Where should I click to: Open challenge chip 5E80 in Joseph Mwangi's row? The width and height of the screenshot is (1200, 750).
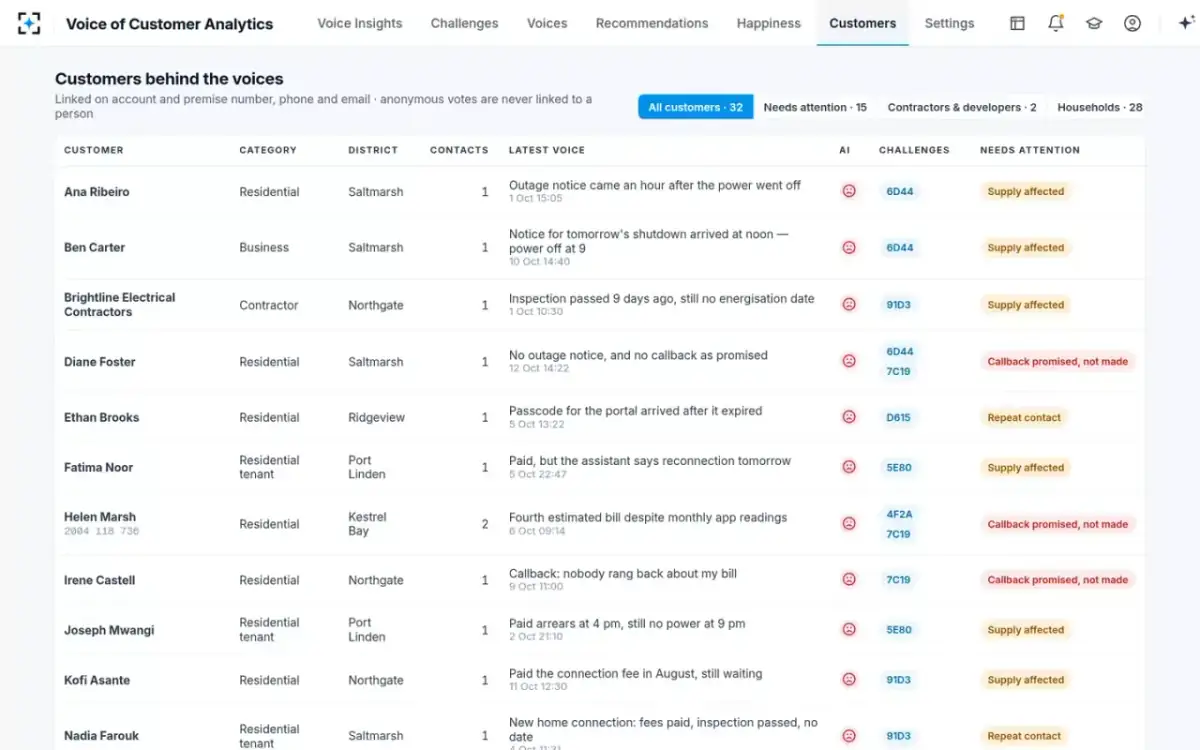click(898, 630)
